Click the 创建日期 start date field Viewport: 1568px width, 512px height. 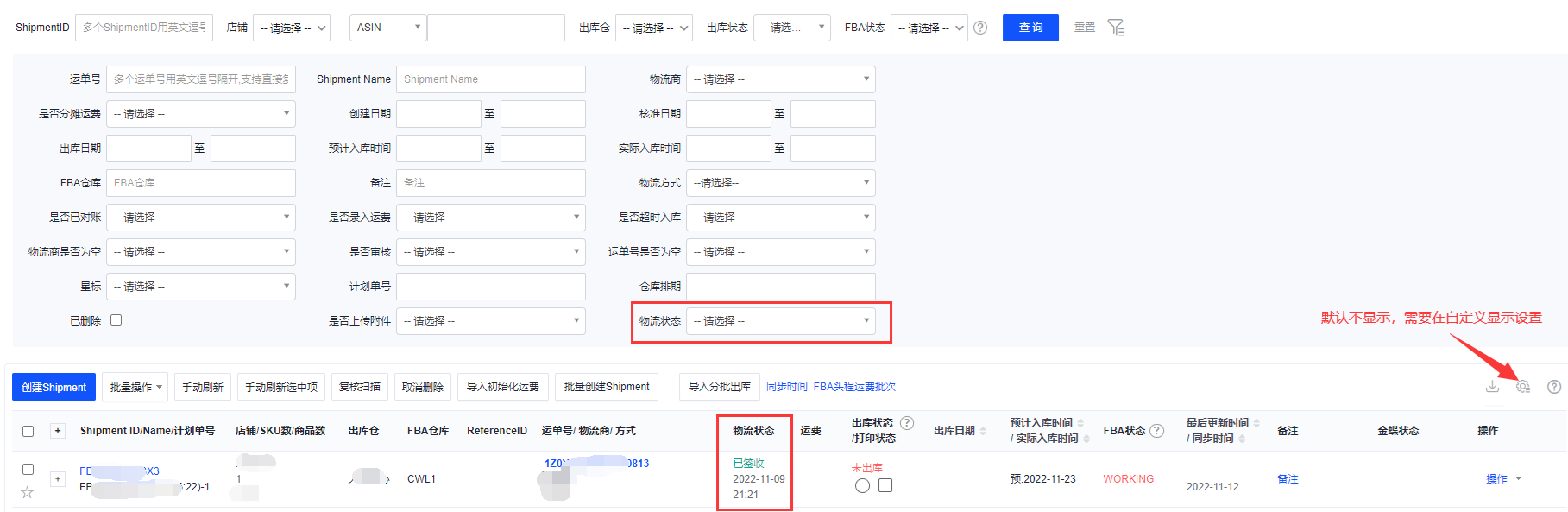pyautogui.click(x=438, y=114)
